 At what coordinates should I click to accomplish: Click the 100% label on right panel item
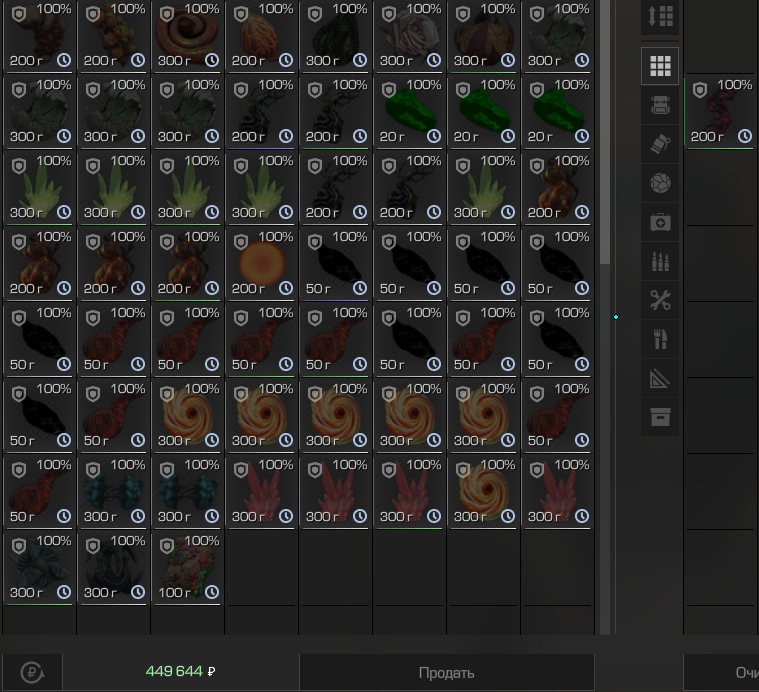735,85
